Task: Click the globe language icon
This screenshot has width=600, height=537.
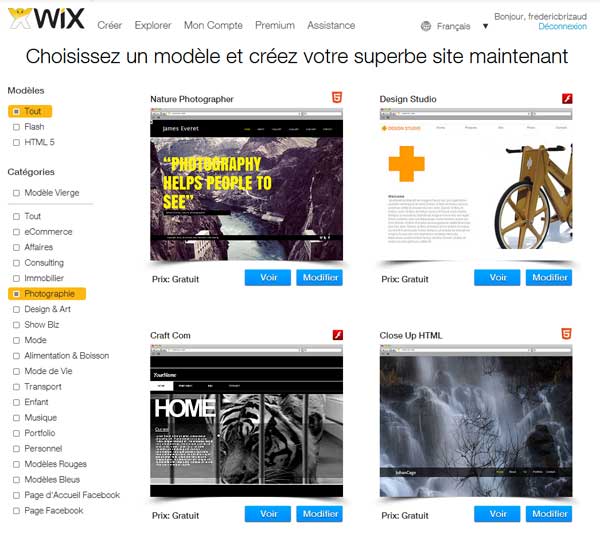Action: tap(426, 26)
